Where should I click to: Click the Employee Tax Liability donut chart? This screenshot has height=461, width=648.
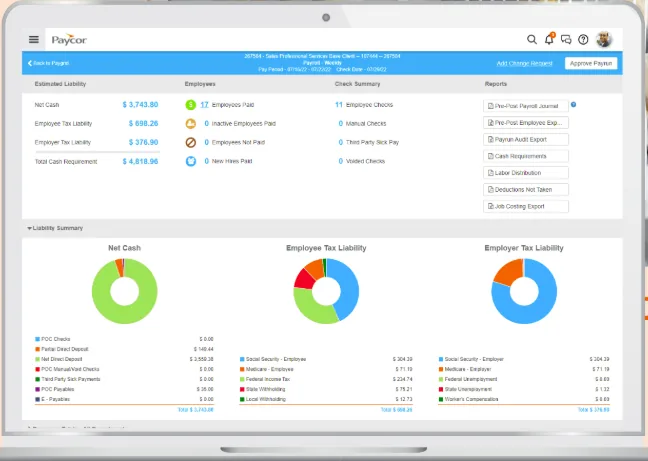pyautogui.click(x=326, y=291)
